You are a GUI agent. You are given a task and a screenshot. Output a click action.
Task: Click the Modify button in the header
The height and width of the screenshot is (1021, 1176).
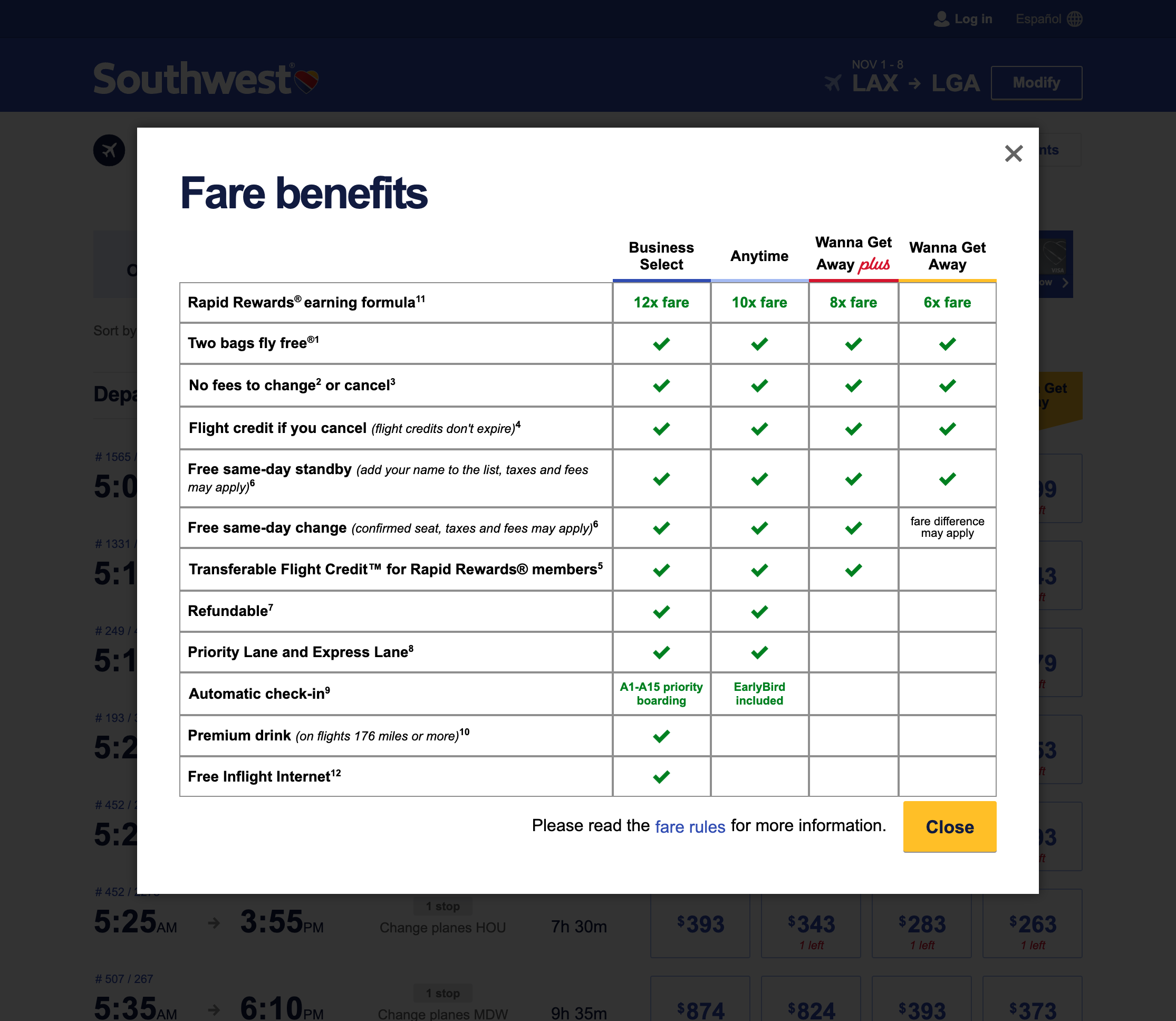pos(1036,82)
